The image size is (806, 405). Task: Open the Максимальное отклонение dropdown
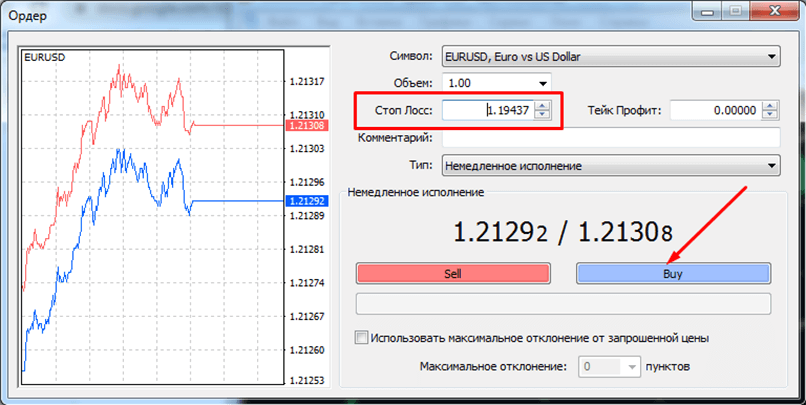pos(610,366)
